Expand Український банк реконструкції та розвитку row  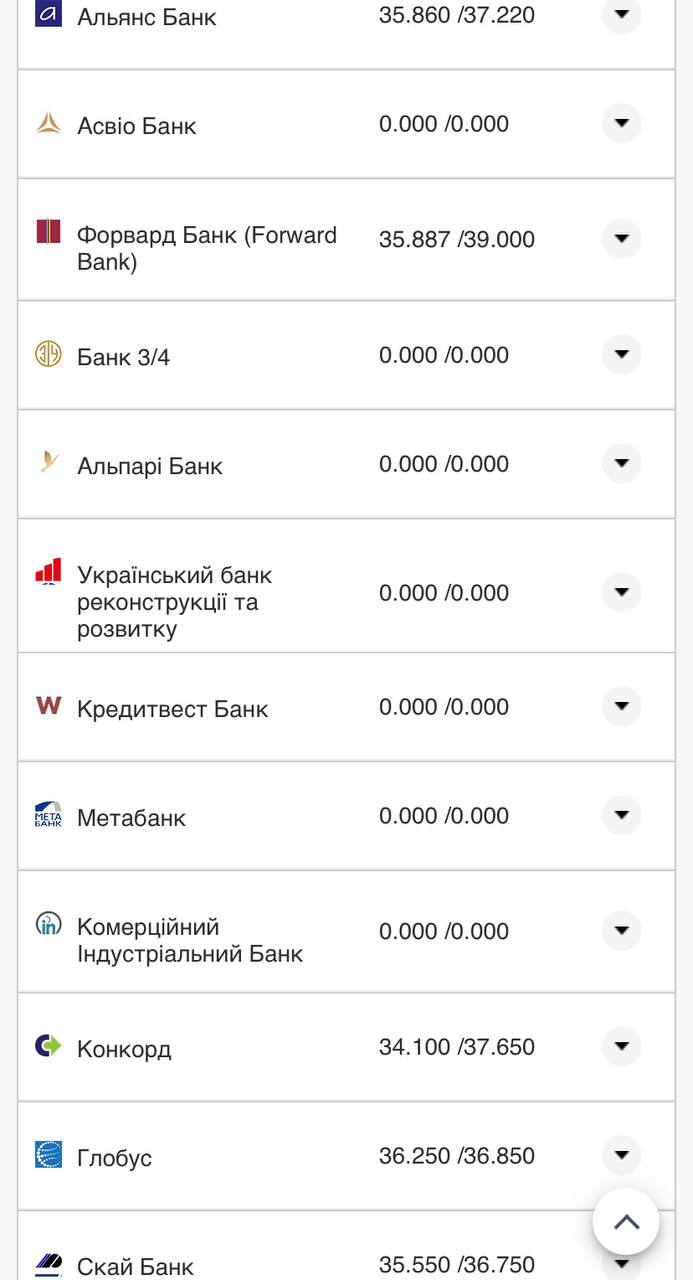pyautogui.click(x=621, y=593)
